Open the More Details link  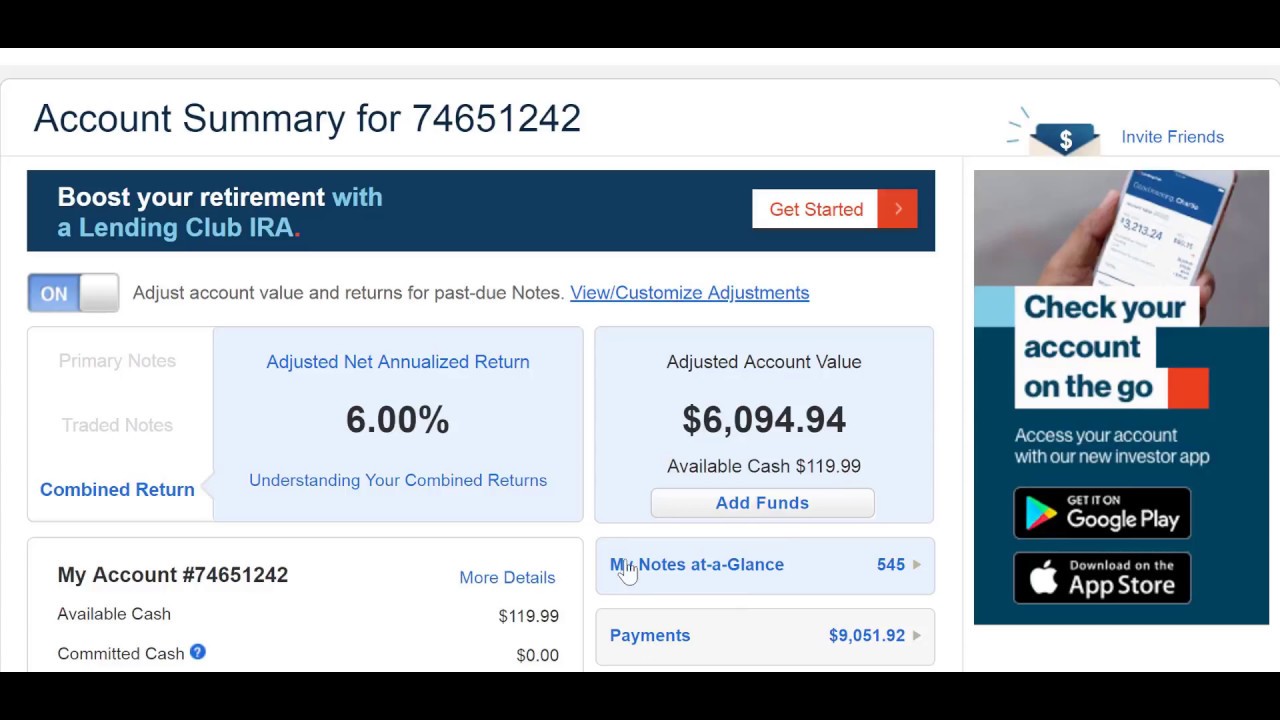[507, 577]
